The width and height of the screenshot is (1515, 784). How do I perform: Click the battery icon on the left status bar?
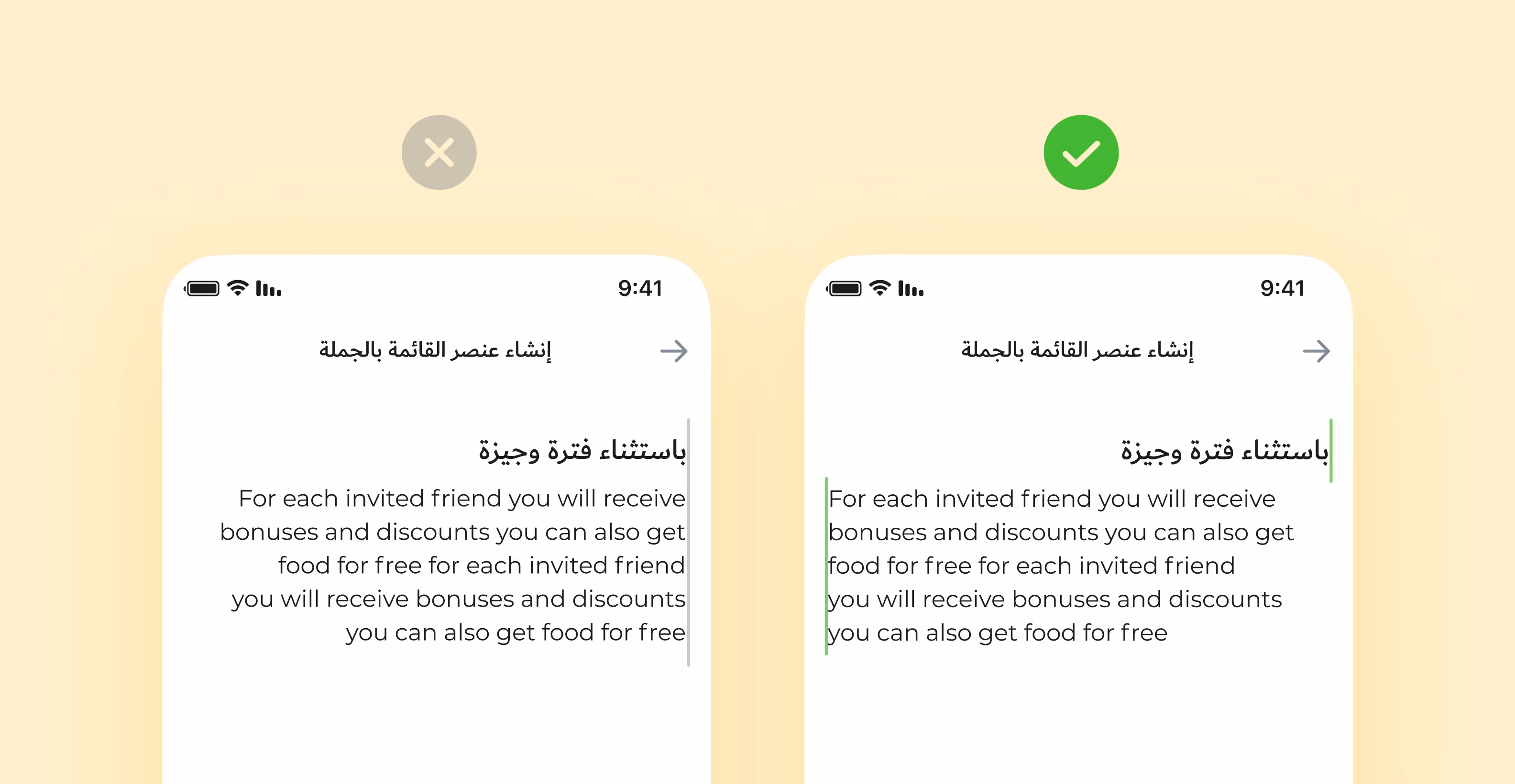pos(203,288)
